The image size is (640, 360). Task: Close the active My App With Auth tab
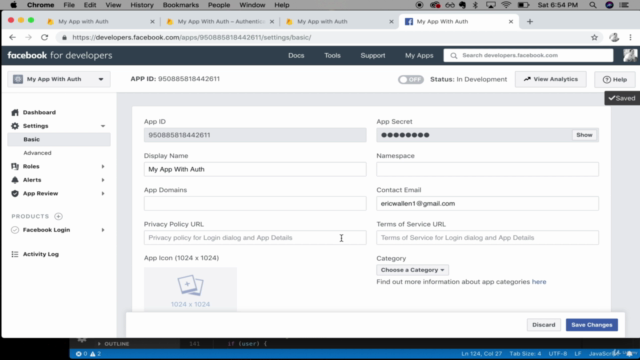pyautogui.click(x=511, y=22)
